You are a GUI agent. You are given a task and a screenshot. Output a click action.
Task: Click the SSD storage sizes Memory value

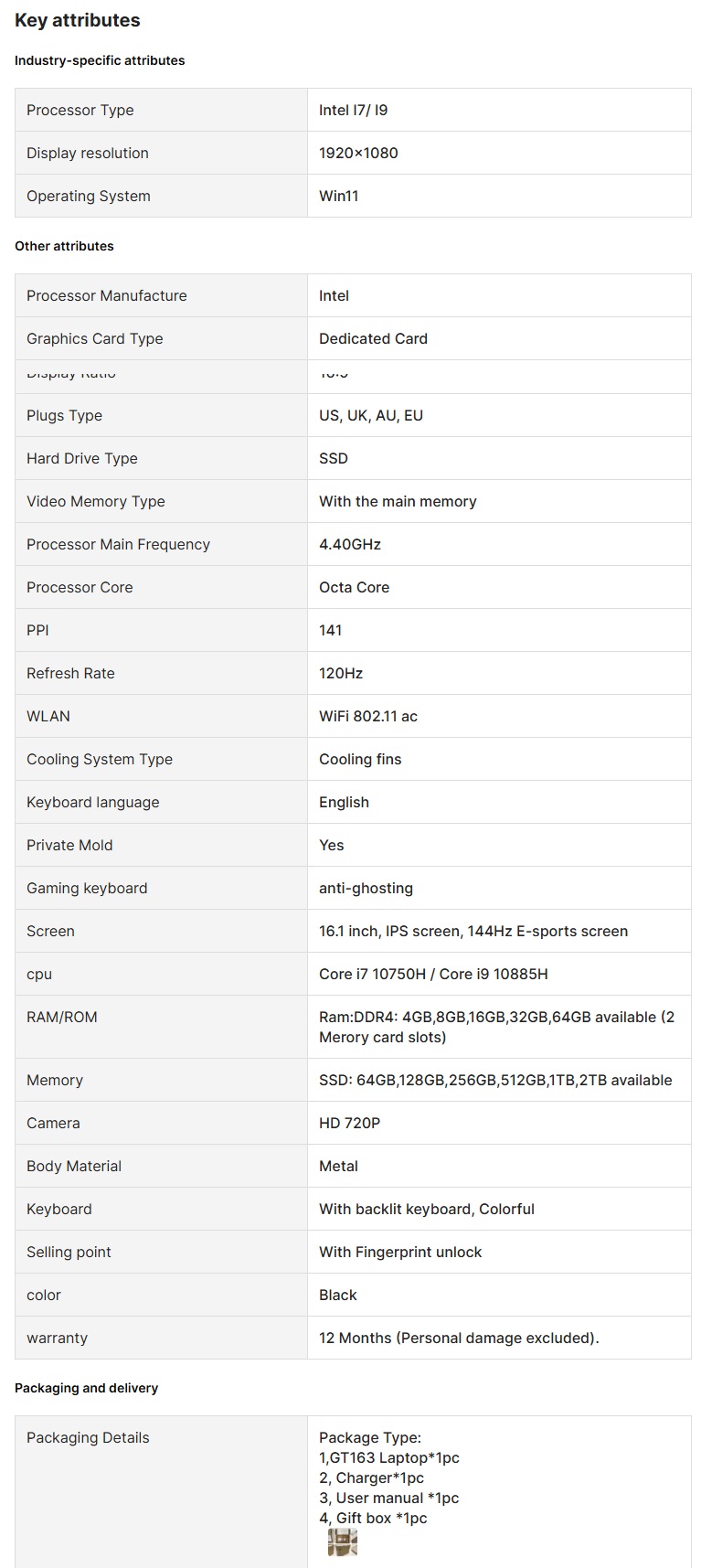(x=495, y=1080)
